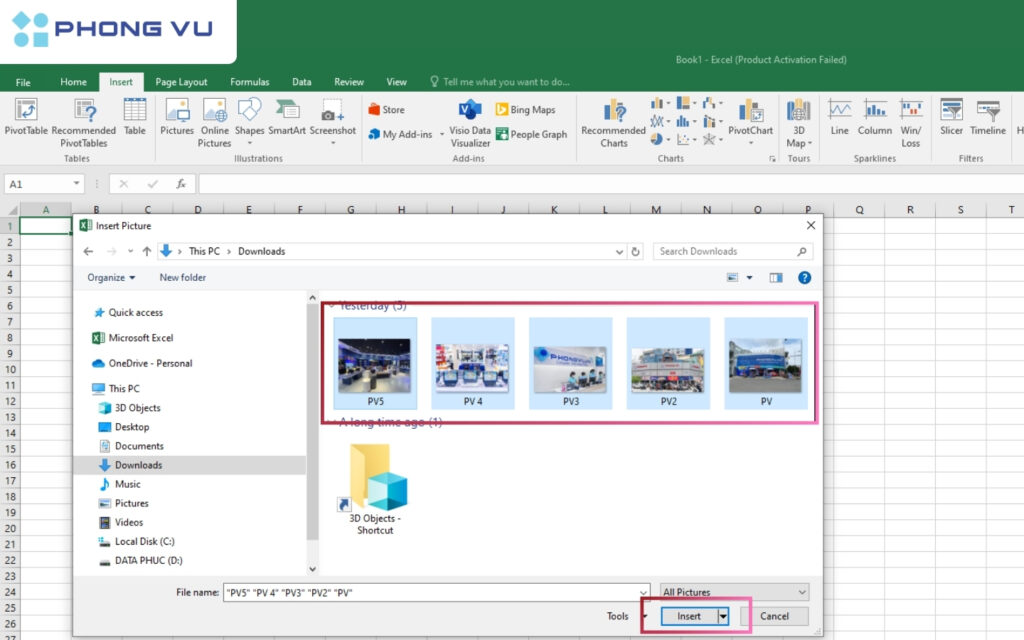Click the Cancel button
The width and height of the screenshot is (1024, 640).
point(775,616)
